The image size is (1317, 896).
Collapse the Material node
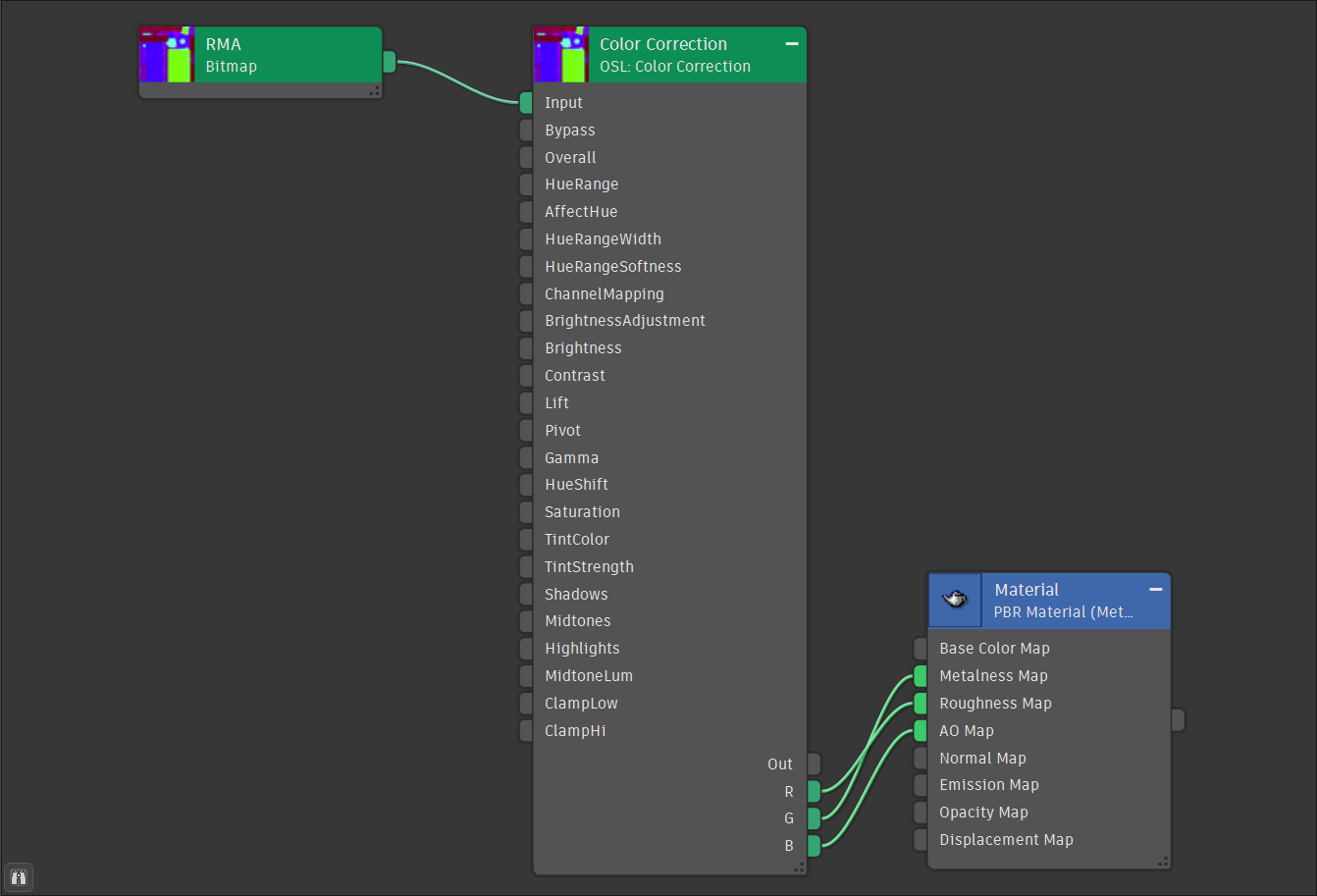tap(1156, 590)
